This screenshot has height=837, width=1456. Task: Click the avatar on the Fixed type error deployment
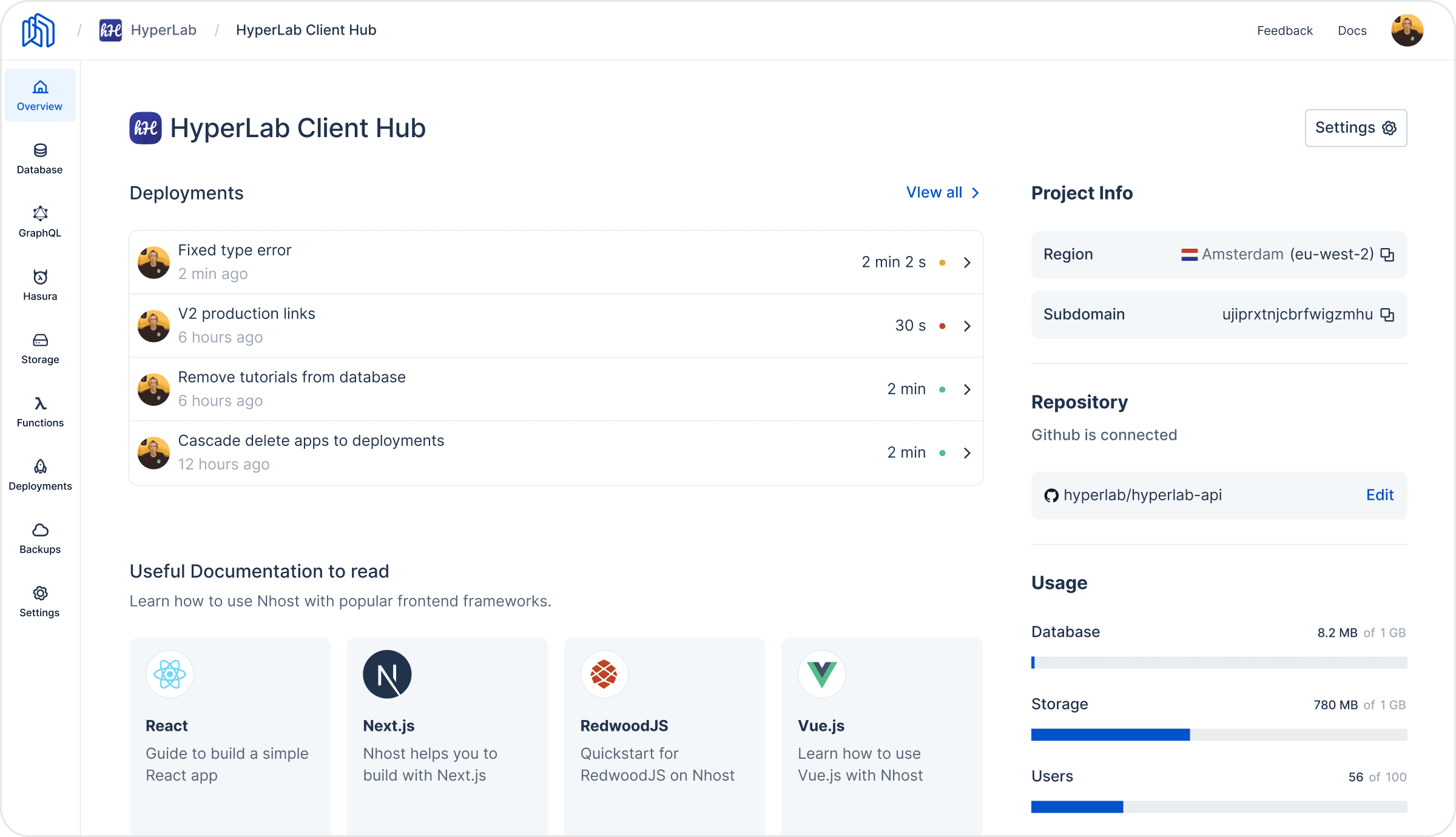point(153,263)
